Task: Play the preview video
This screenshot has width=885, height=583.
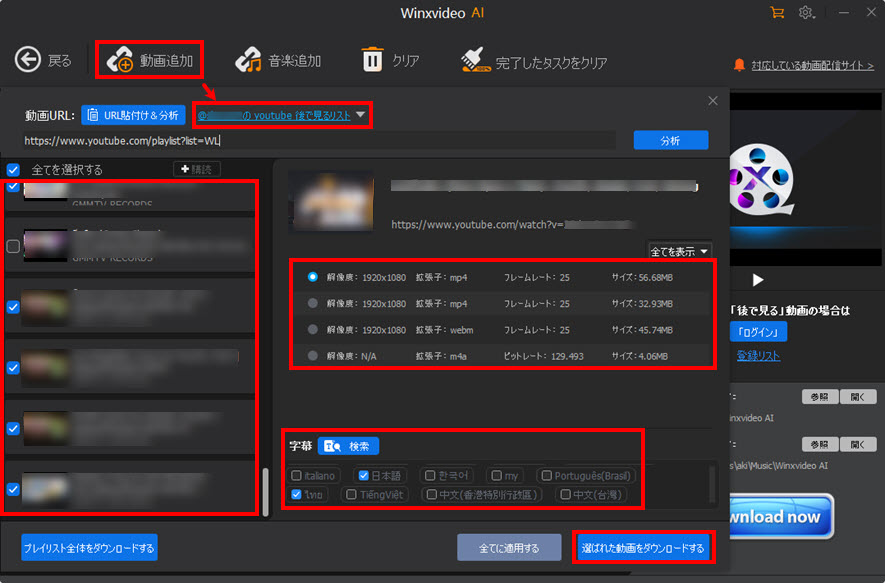Action: click(757, 280)
